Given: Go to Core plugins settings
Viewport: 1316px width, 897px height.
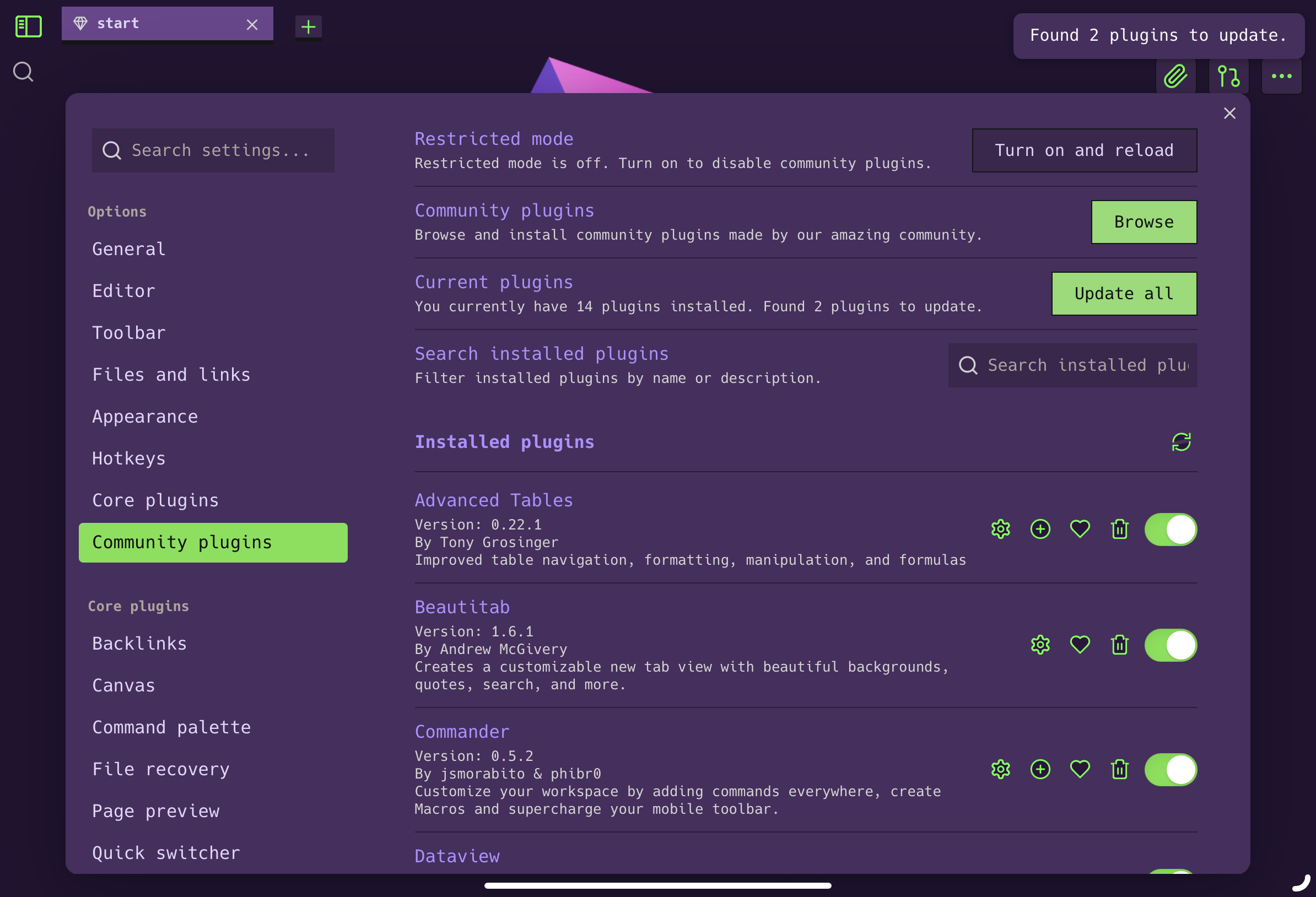Looking at the screenshot, I should coord(155,500).
